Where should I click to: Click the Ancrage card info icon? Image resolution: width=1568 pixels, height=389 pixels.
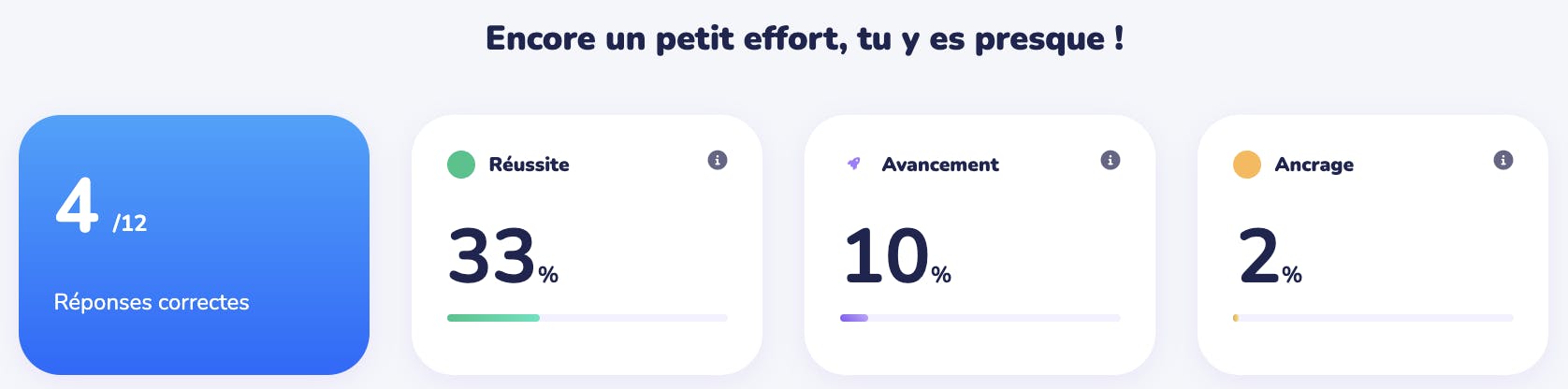pos(1503,160)
